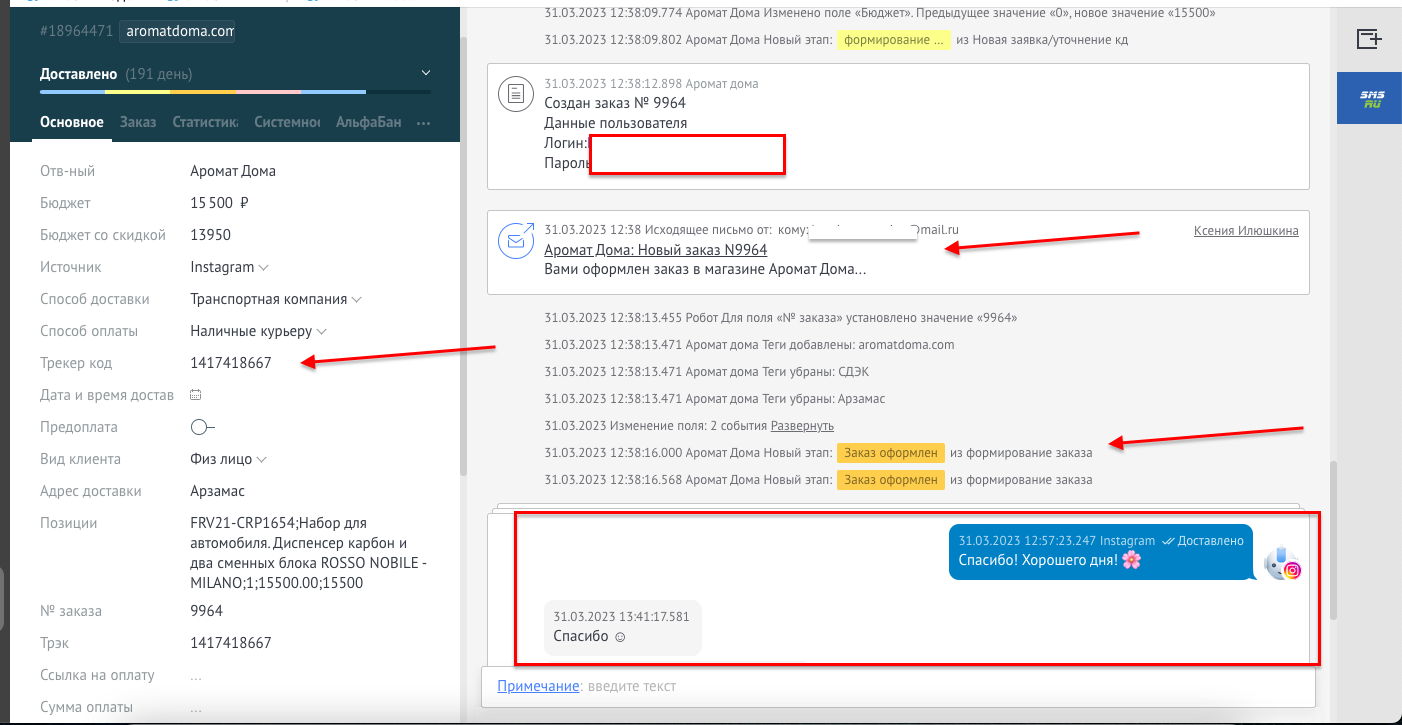Open the more tabs ellipsis menu
This screenshot has height=725, width=1402.
coord(423,123)
